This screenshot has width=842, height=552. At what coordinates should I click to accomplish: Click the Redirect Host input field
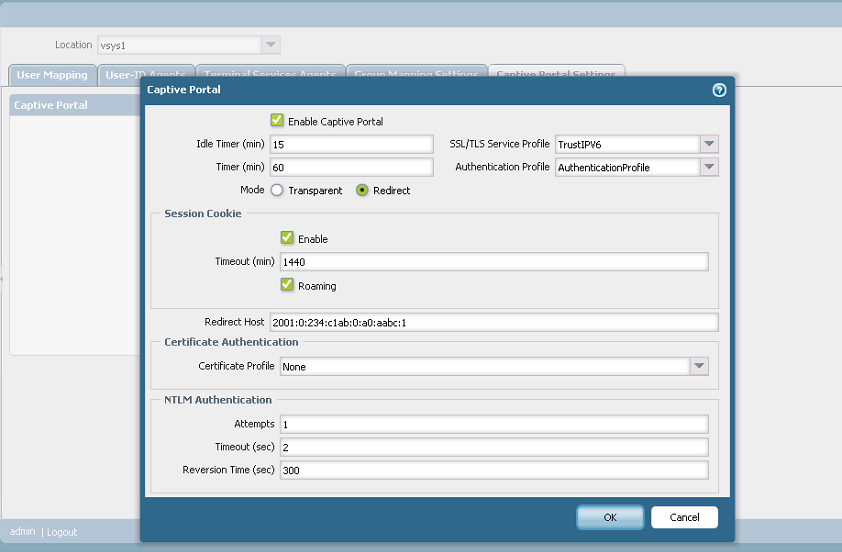click(x=493, y=322)
